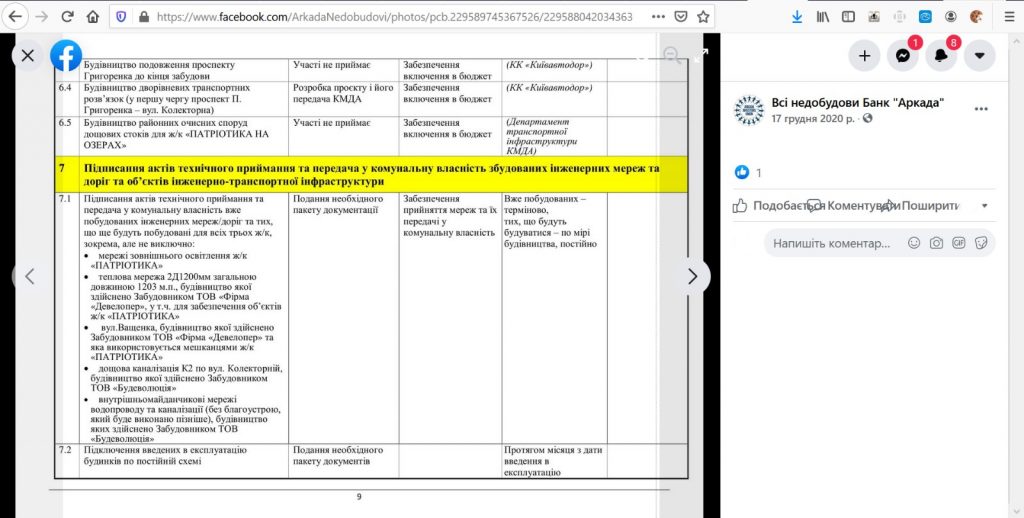The image size is (1024, 518).
Task: Open the page Всі недобудови Банк "Аркада"
Action: tap(857, 103)
